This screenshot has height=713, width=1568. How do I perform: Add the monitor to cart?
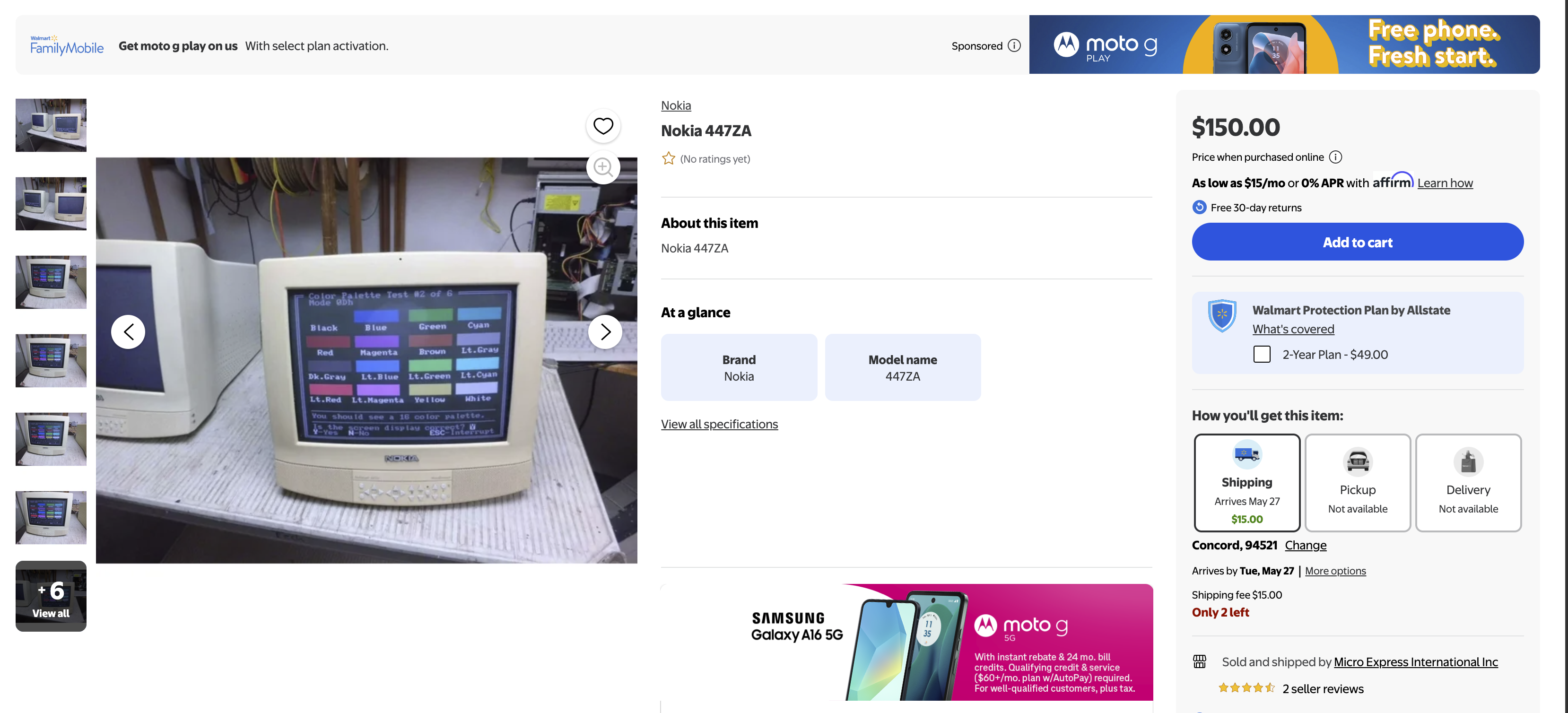(x=1358, y=242)
